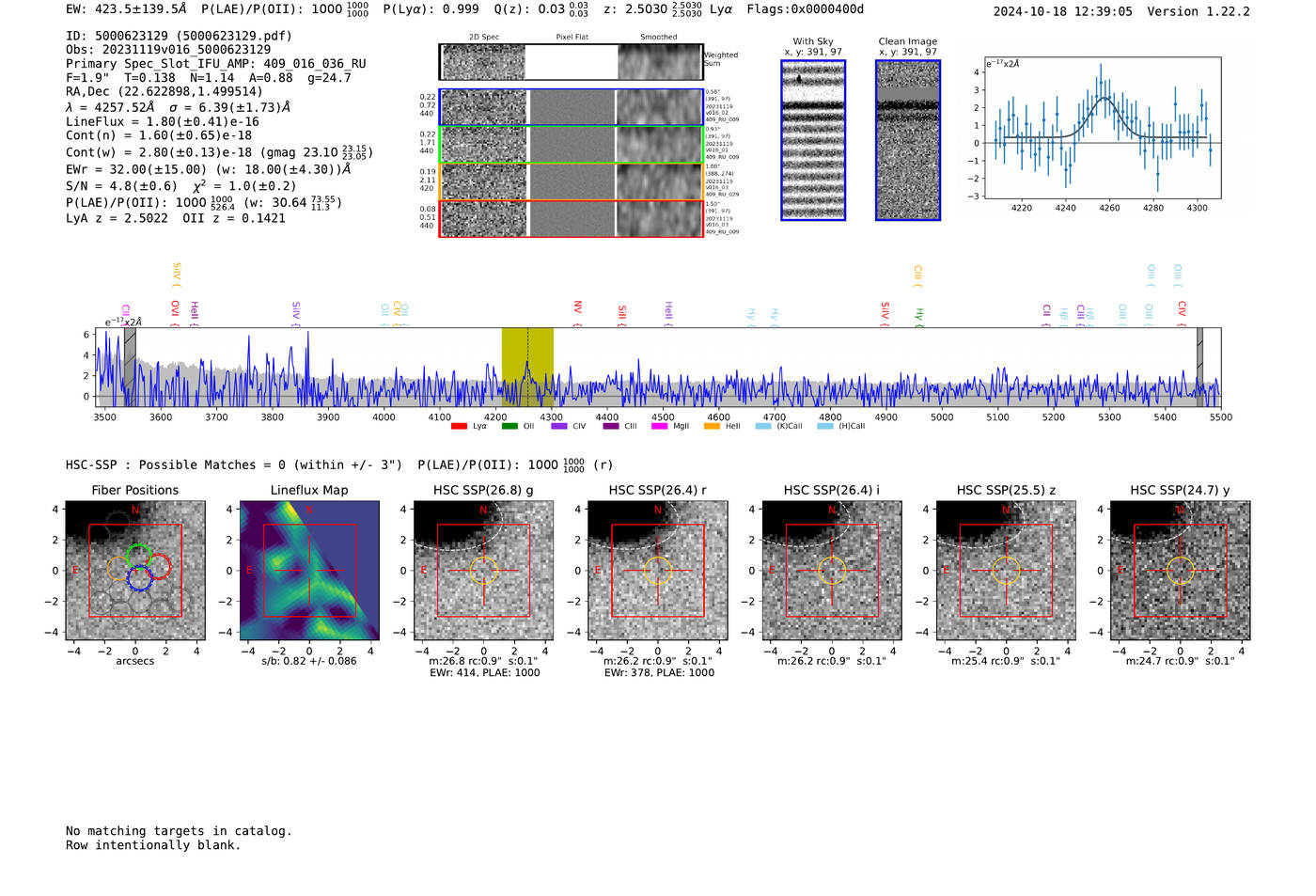Click the Fiber Positions cutout image
The width and height of the screenshot is (1316, 896).
135,571
